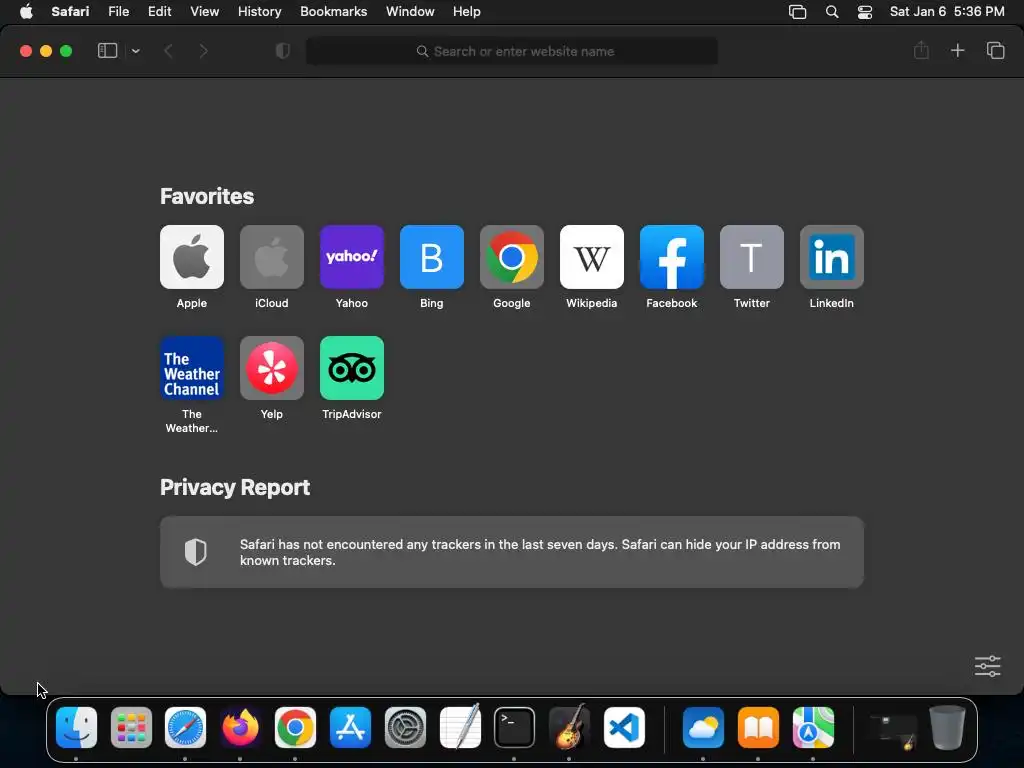Go back with the back arrow
The height and width of the screenshot is (768, 1024).
point(168,51)
